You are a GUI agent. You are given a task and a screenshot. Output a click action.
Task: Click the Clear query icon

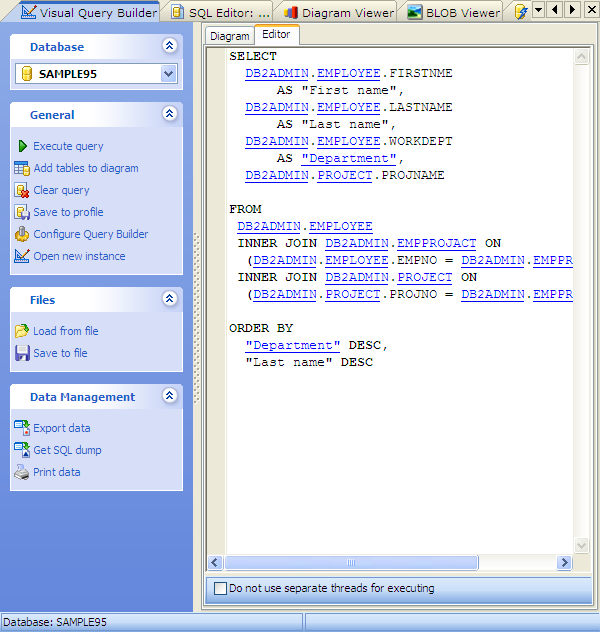tap(22, 190)
